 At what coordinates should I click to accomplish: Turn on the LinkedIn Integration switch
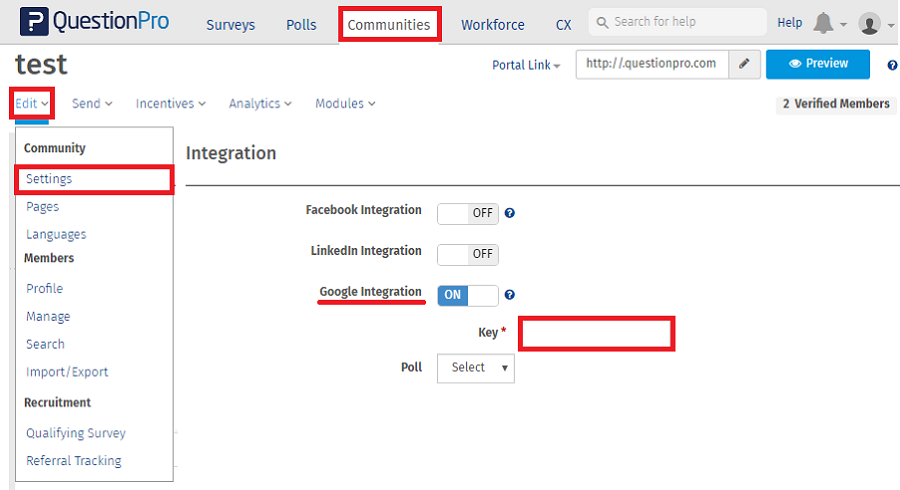(468, 254)
